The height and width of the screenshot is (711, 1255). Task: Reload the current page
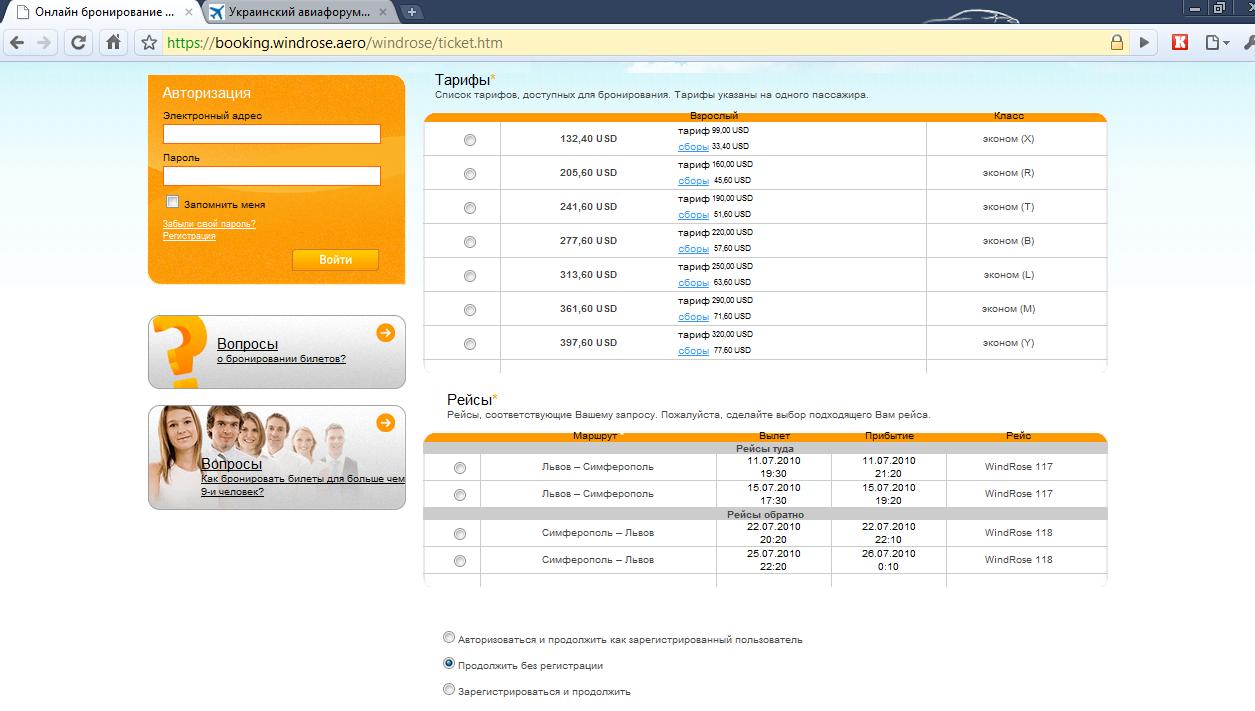point(78,43)
